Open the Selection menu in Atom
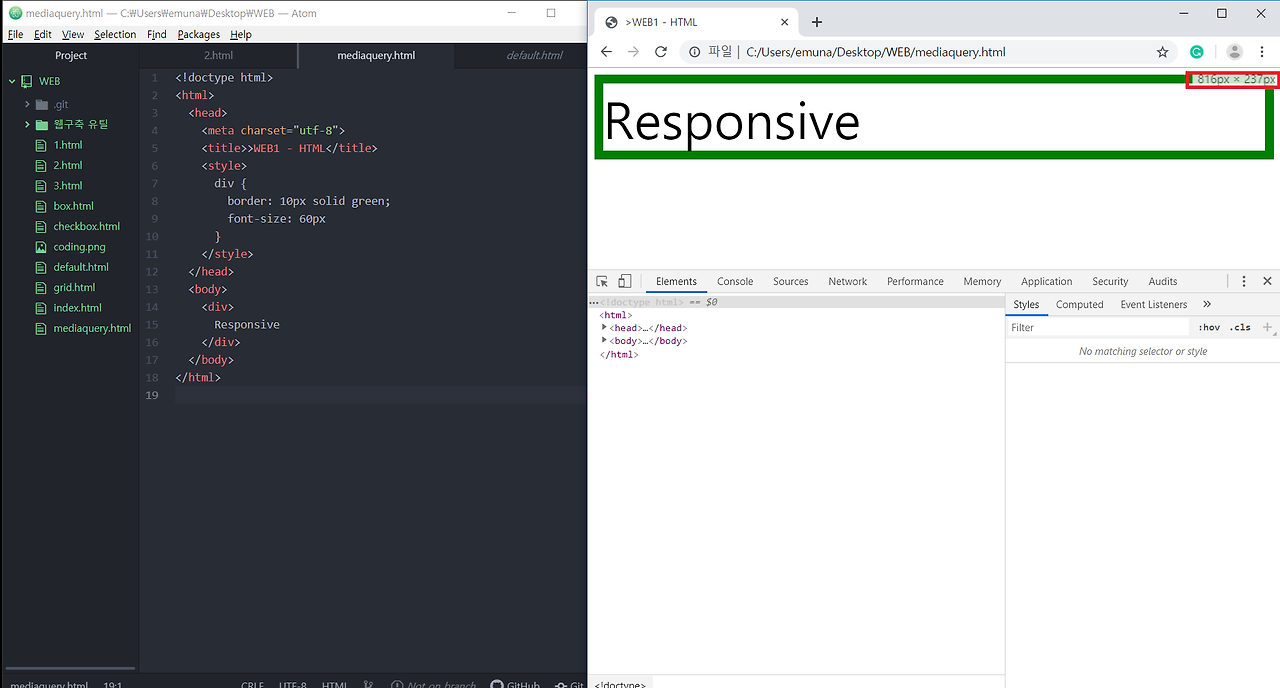Screen dimensions: 1280x688 [115, 34]
